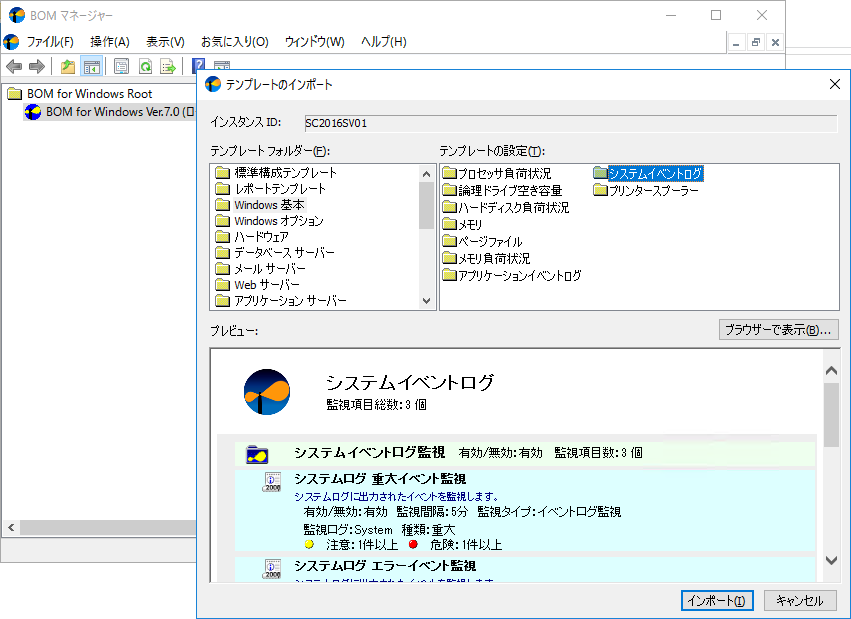
Task: Click the 監視項目総数: 3 個 text
Action: click(x=376, y=405)
